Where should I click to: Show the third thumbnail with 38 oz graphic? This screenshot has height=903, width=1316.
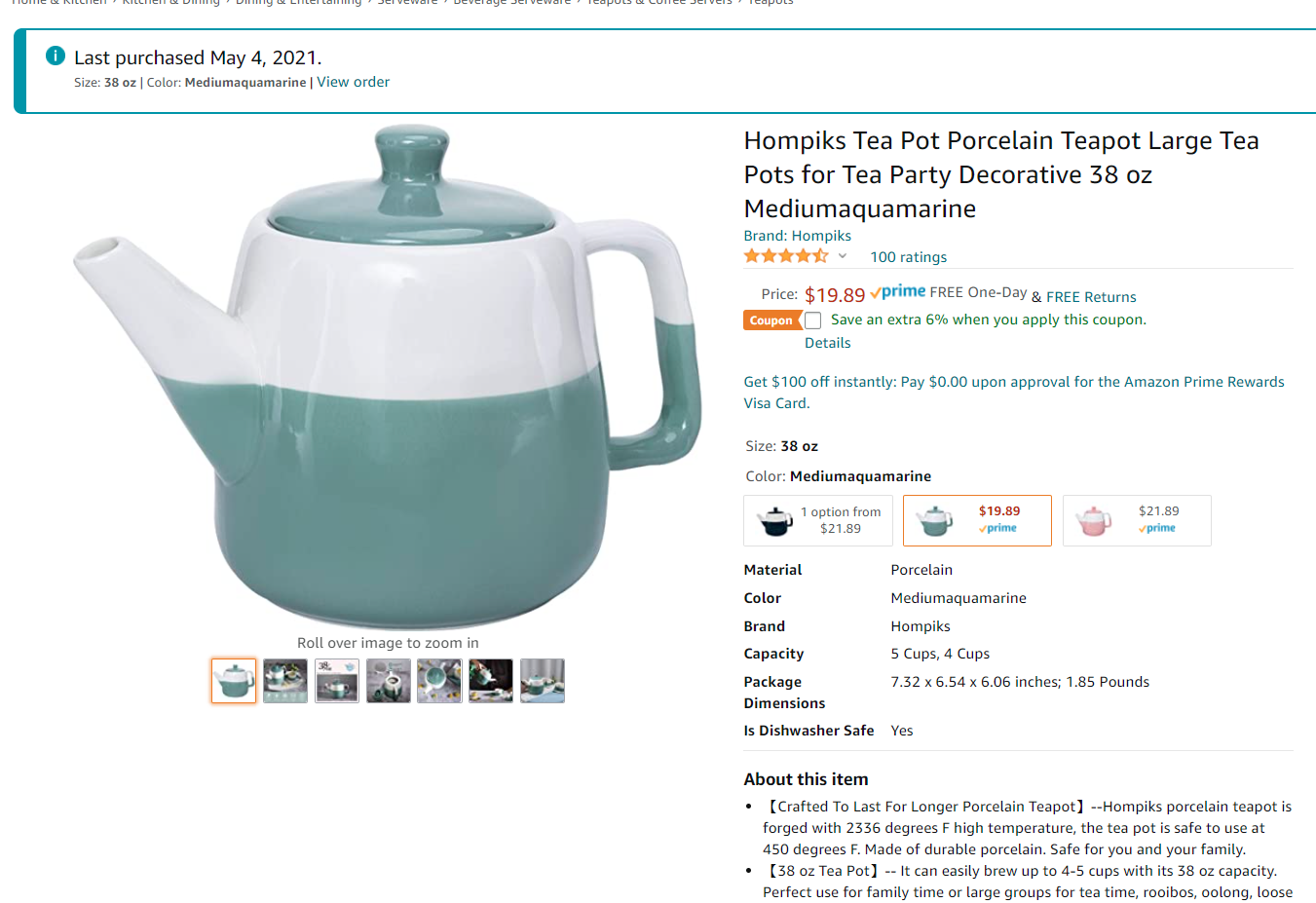click(337, 680)
